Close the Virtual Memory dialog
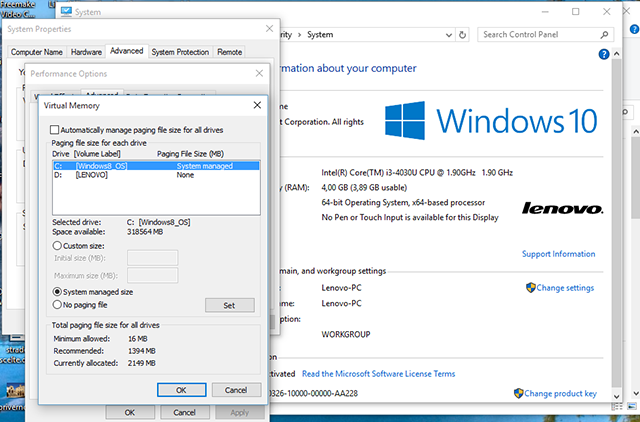 (x=257, y=105)
